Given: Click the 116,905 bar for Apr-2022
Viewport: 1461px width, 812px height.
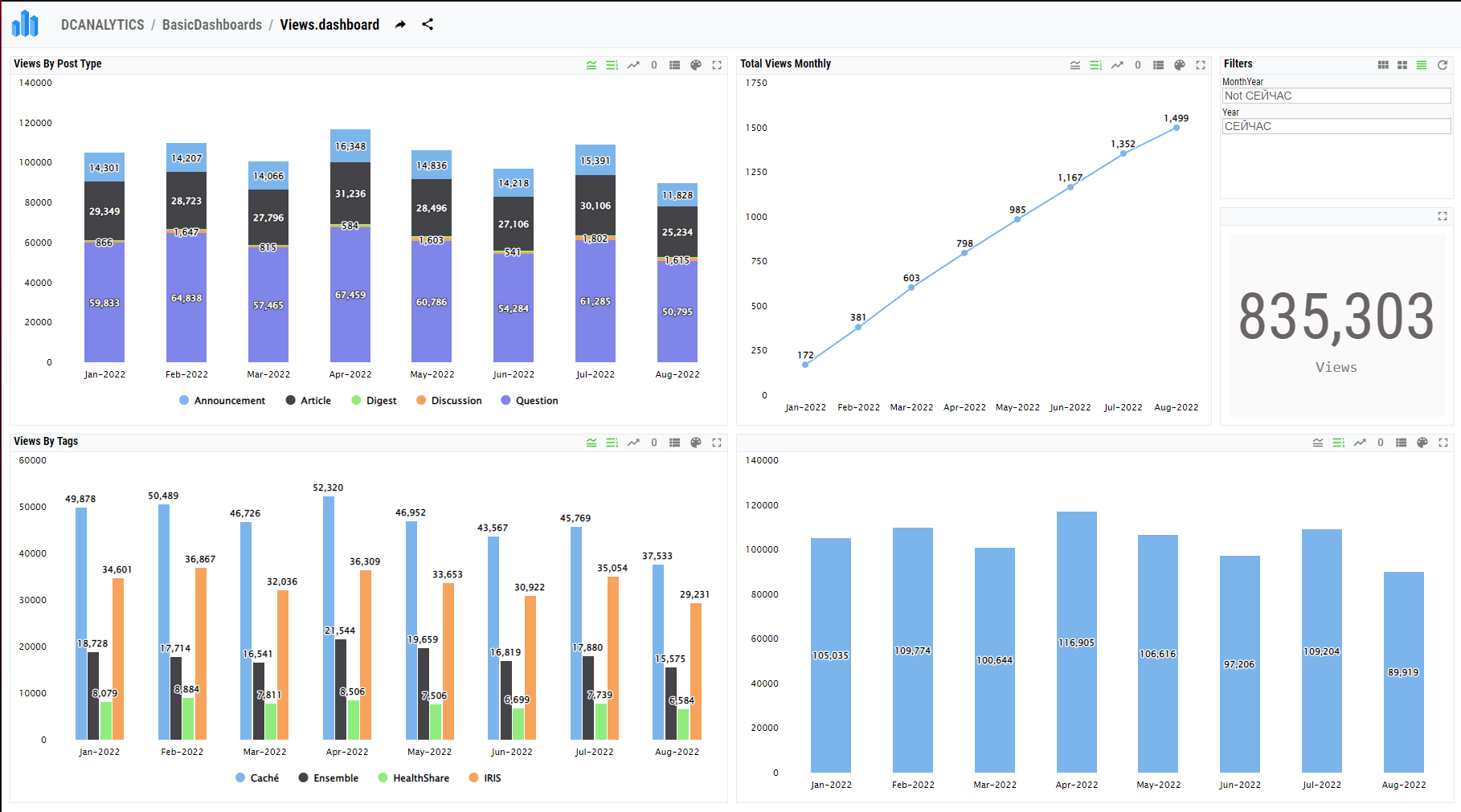Looking at the screenshot, I should (1077, 642).
